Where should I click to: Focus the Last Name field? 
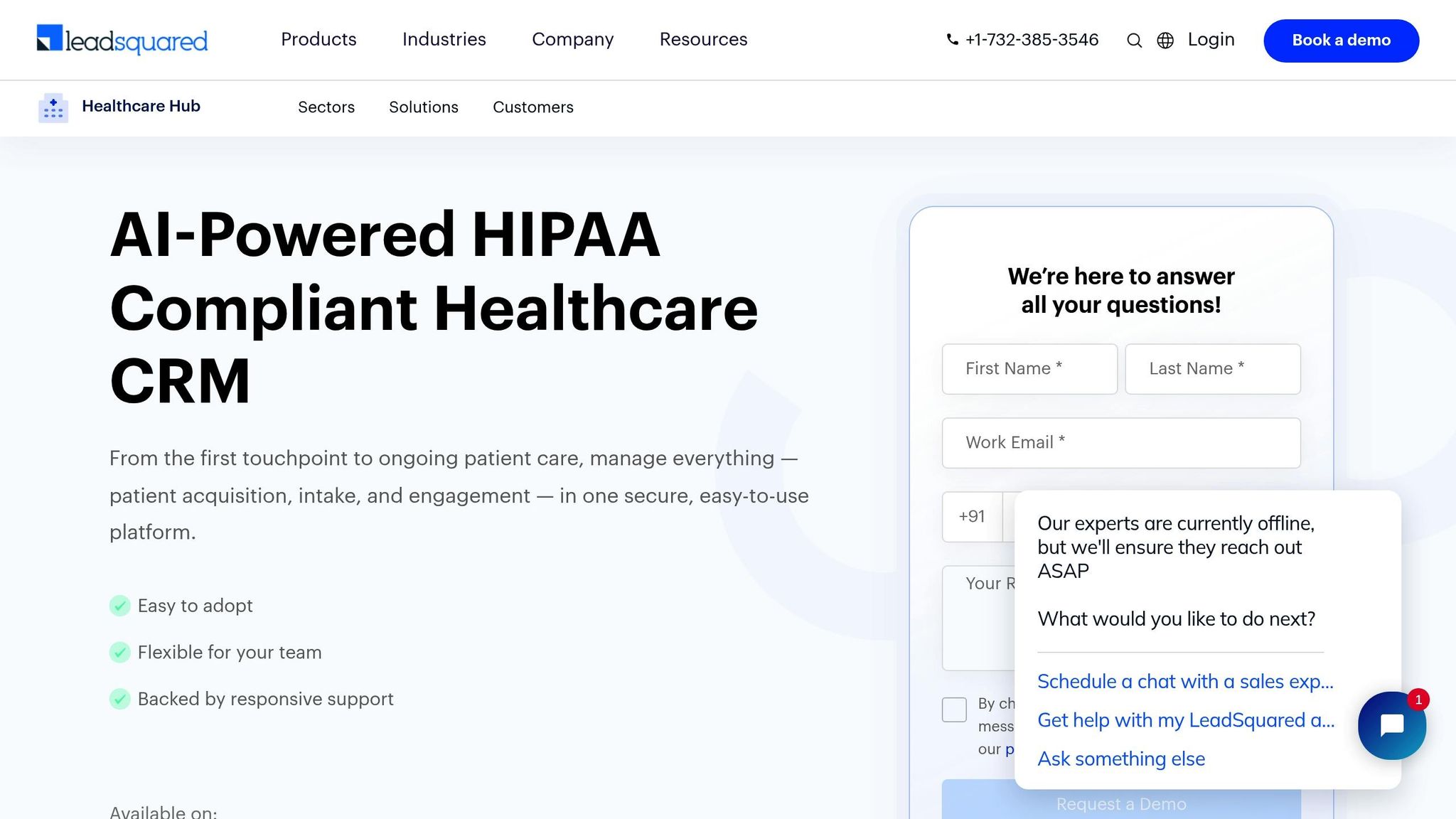tap(1213, 369)
